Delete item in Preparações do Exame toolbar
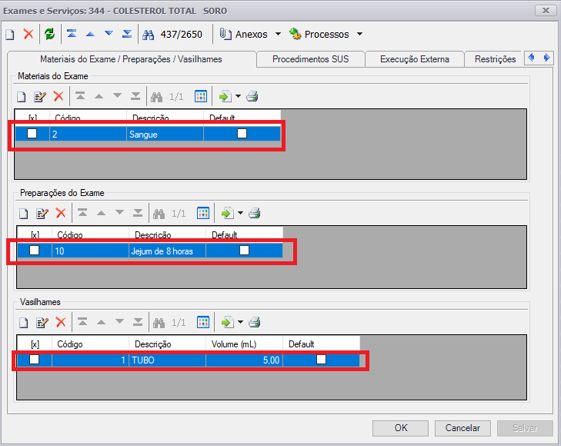Image resolution: width=561 pixels, height=446 pixels. click(x=61, y=213)
